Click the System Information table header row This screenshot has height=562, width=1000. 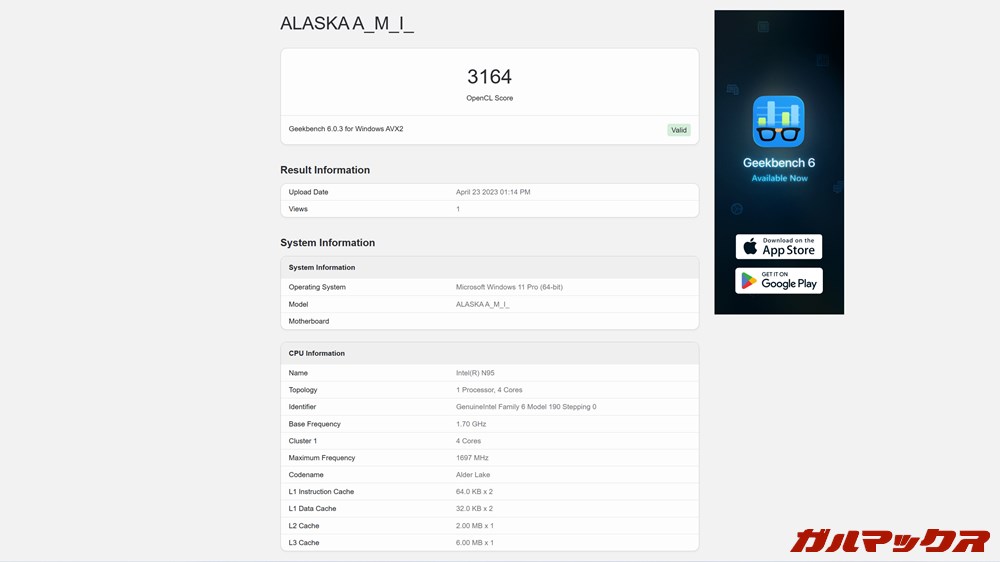pyautogui.click(x=489, y=268)
